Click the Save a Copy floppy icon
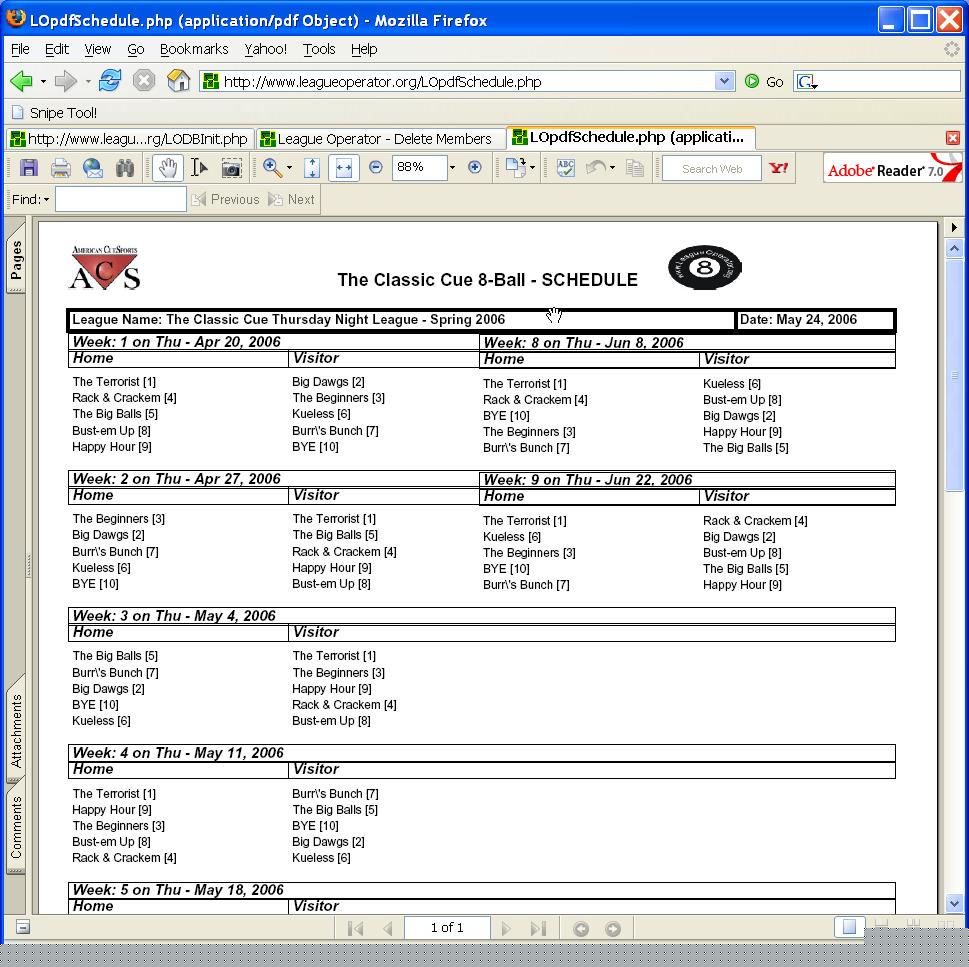This screenshot has height=967, width=969. pyautogui.click(x=28, y=168)
